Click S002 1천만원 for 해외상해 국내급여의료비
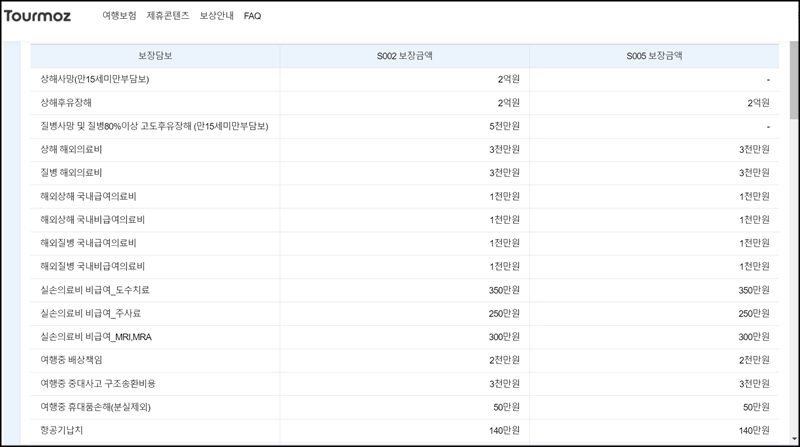The image size is (800, 447). click(x=504, y=196)
